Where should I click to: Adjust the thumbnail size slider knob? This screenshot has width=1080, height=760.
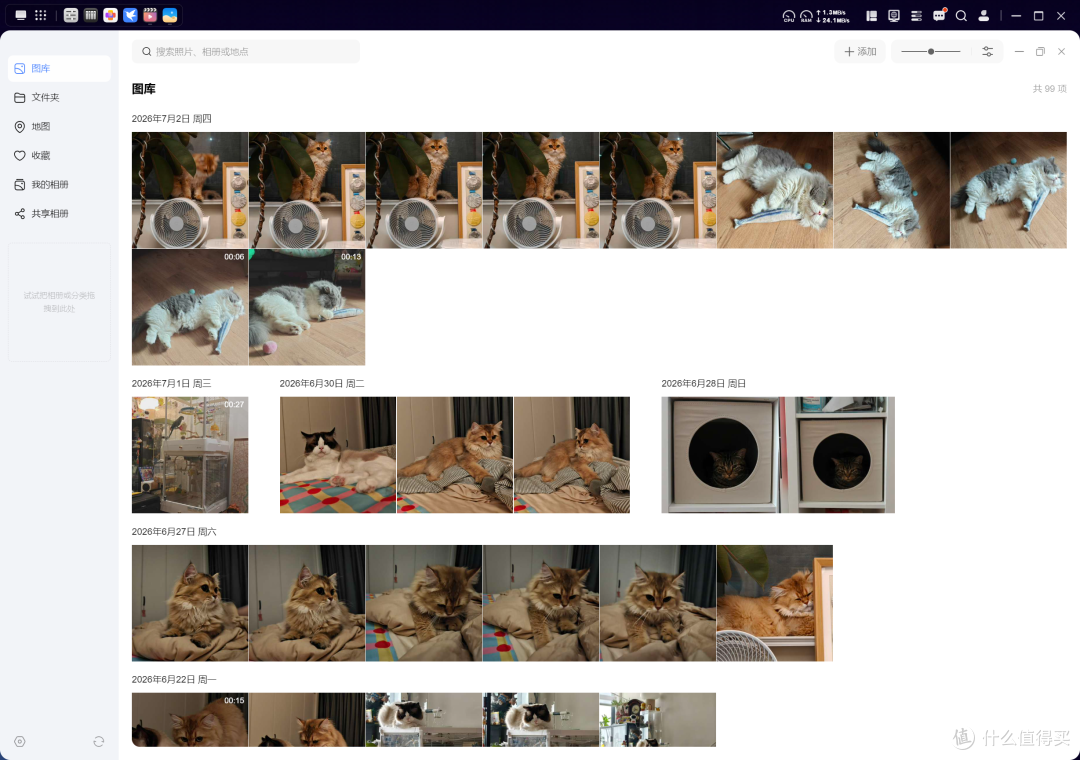[x=931, y=52]
